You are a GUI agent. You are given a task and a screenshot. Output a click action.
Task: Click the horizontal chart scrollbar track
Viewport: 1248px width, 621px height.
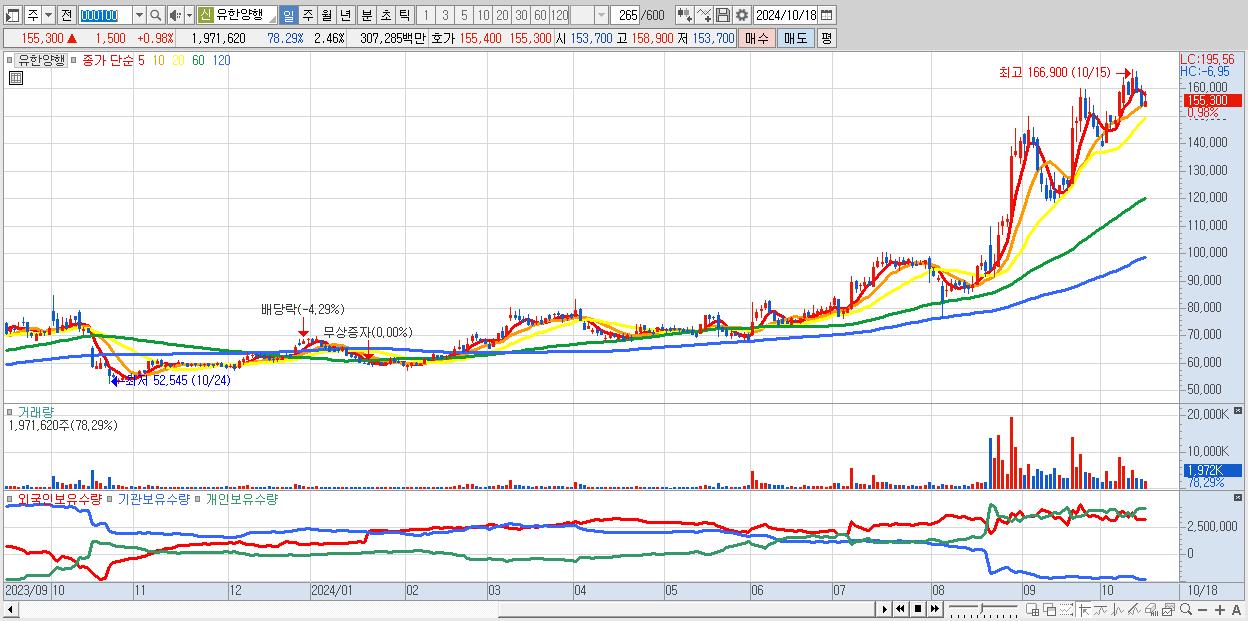448,609
